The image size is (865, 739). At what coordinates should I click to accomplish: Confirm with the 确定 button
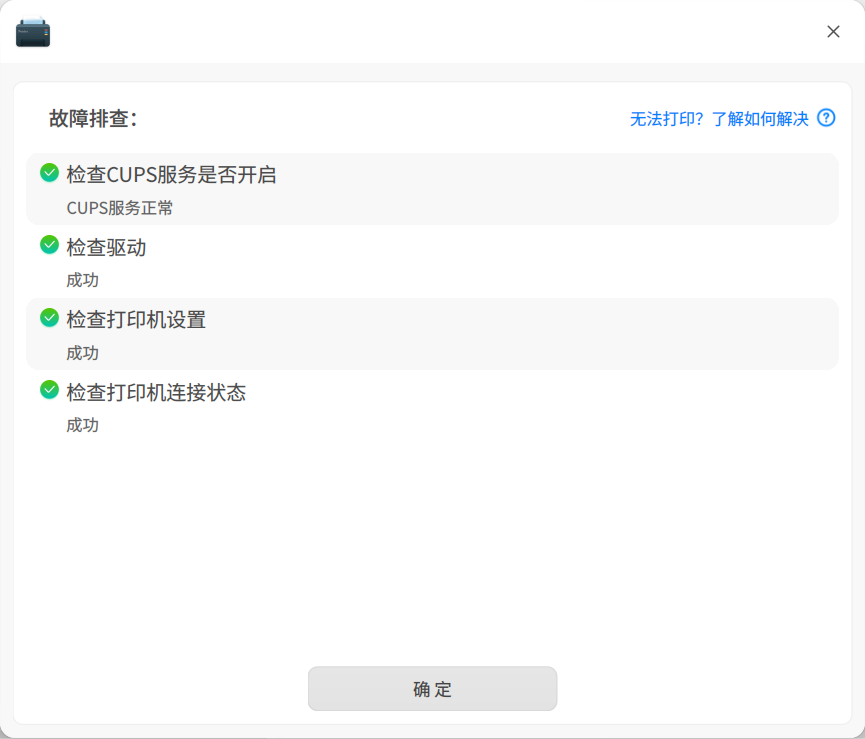(432, 688)
